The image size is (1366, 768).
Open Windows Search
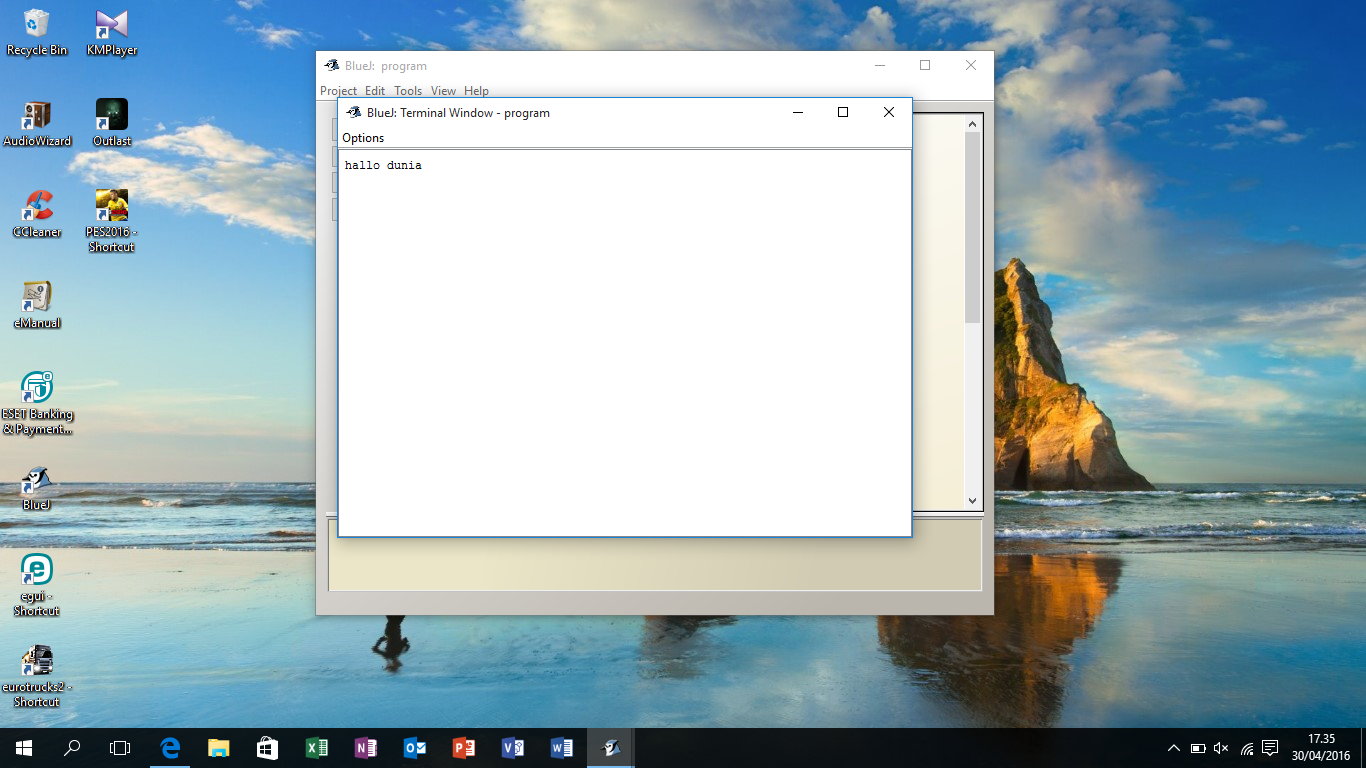click(70, 747)
